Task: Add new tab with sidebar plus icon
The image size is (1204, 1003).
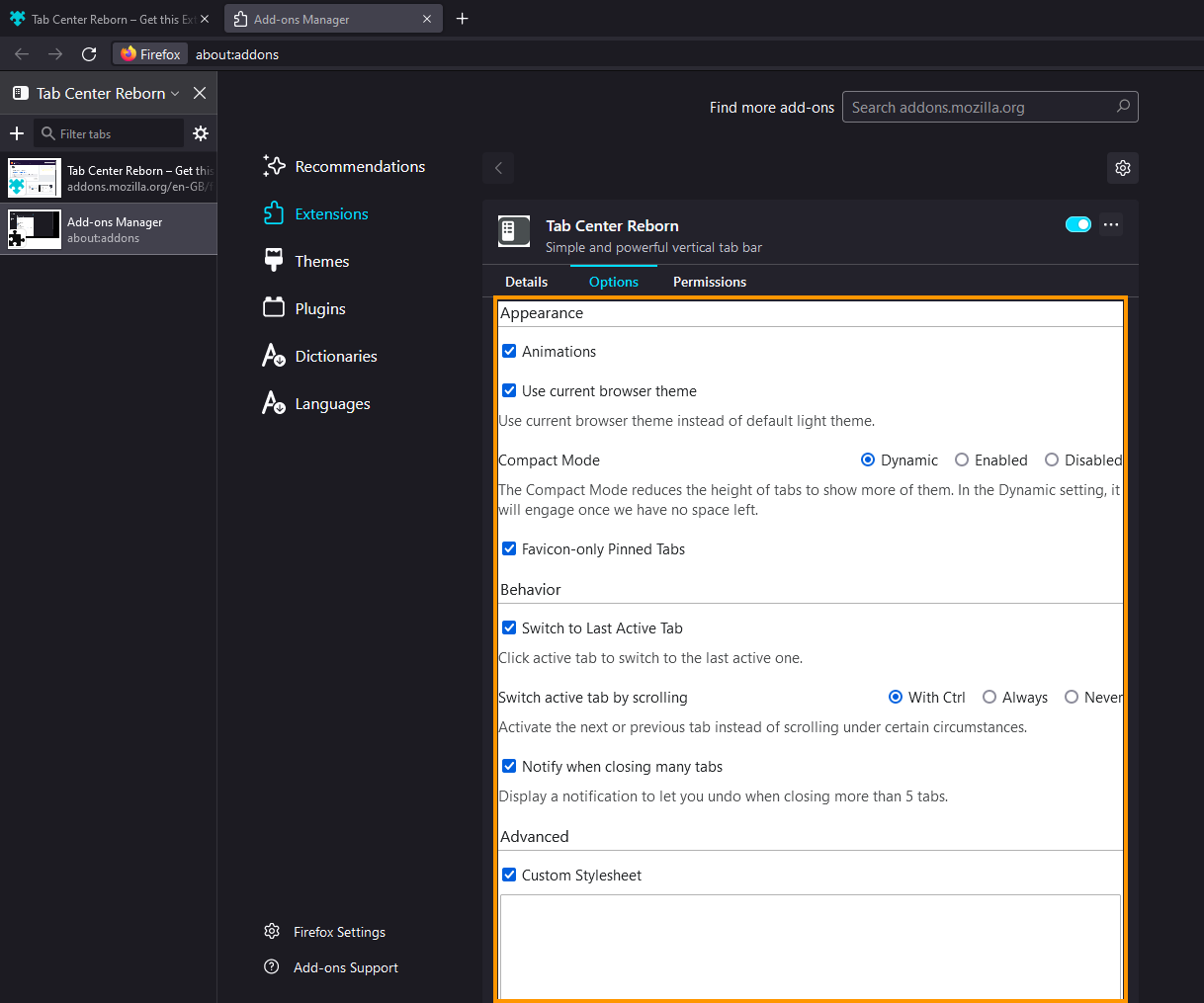Action: click(16, 133)
